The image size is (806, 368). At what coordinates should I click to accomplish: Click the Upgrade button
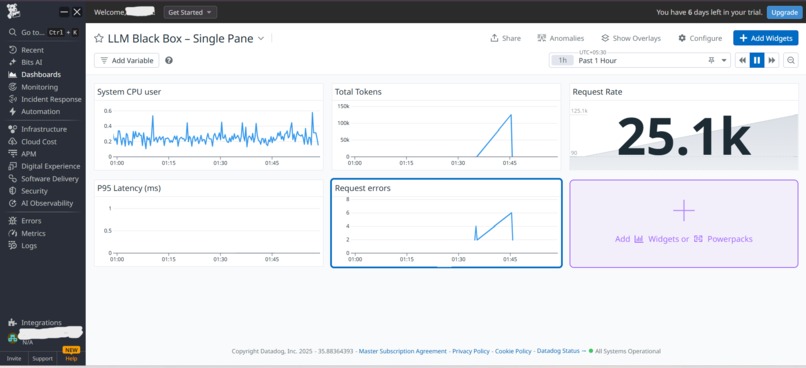pos(784,12)
